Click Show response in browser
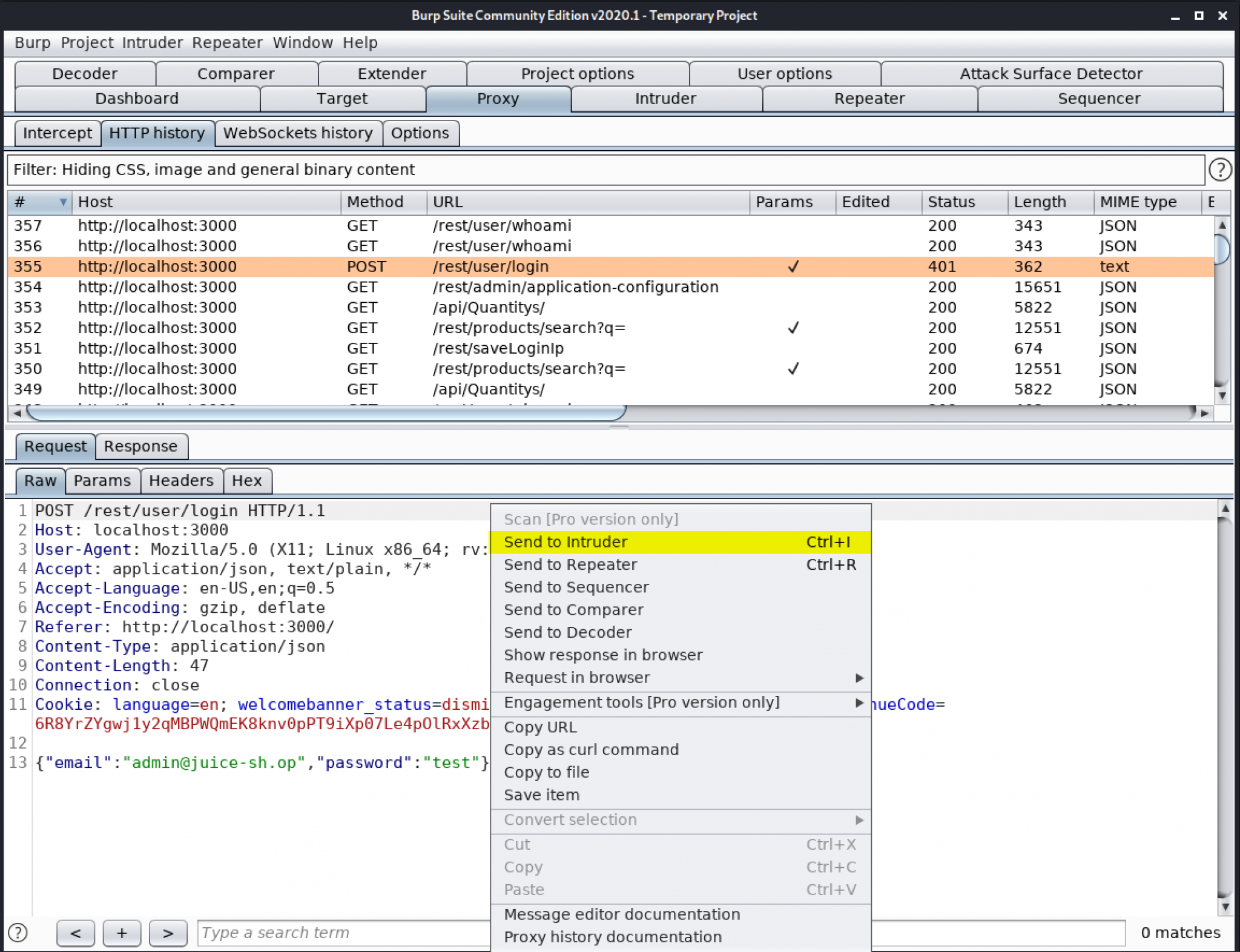 point(602,655)
